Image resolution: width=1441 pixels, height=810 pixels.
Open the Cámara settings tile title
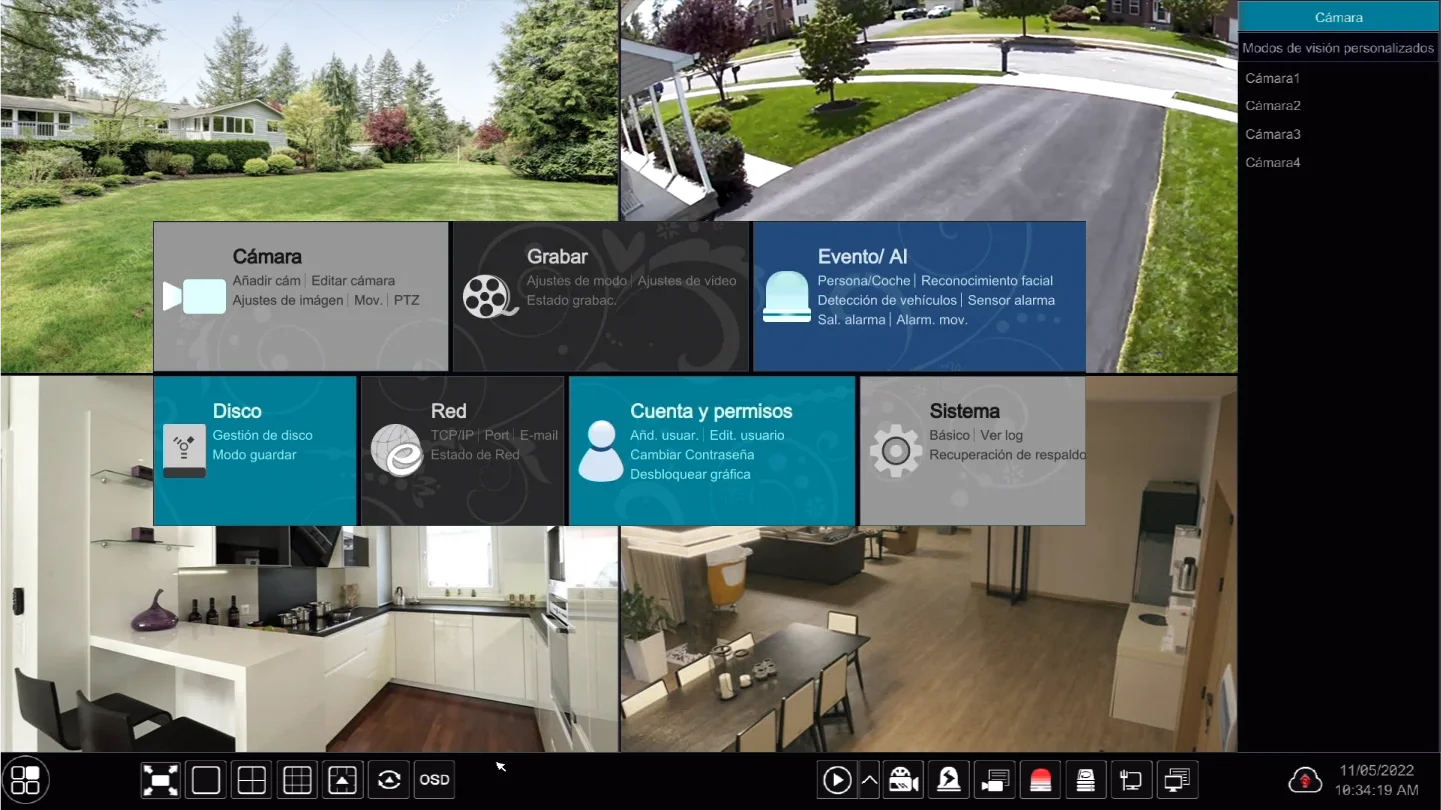(x=267, y=257)
